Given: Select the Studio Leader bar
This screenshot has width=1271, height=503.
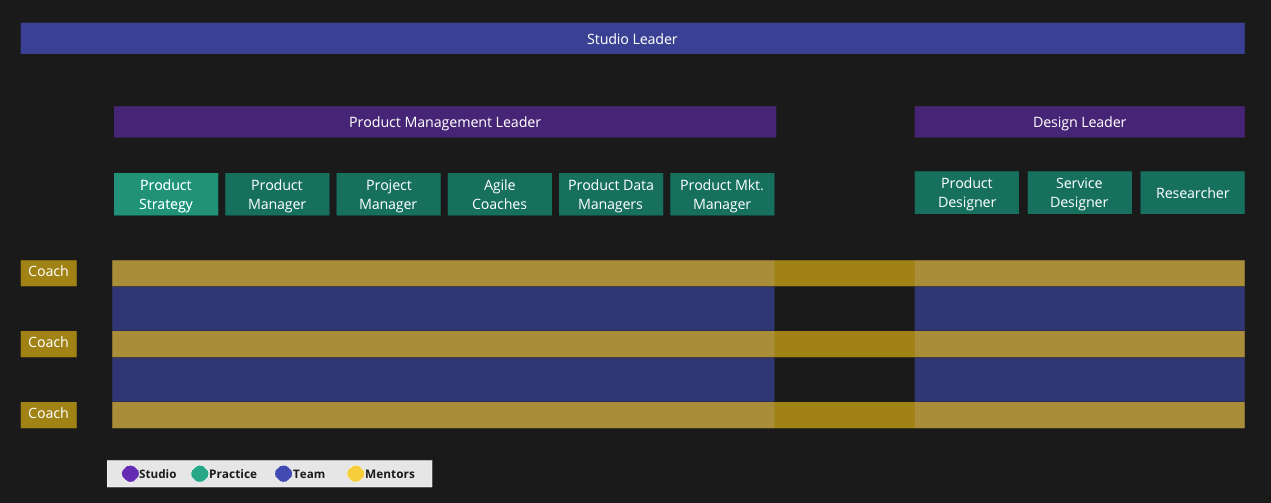Looking at the screenshot, I should [632, 39].
